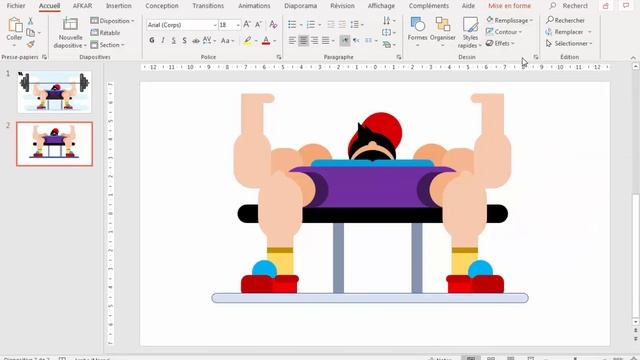The width and height of the screenshot is (640, 360).
Task: Open the Fichier menu
Action: [x=16, y=6]
